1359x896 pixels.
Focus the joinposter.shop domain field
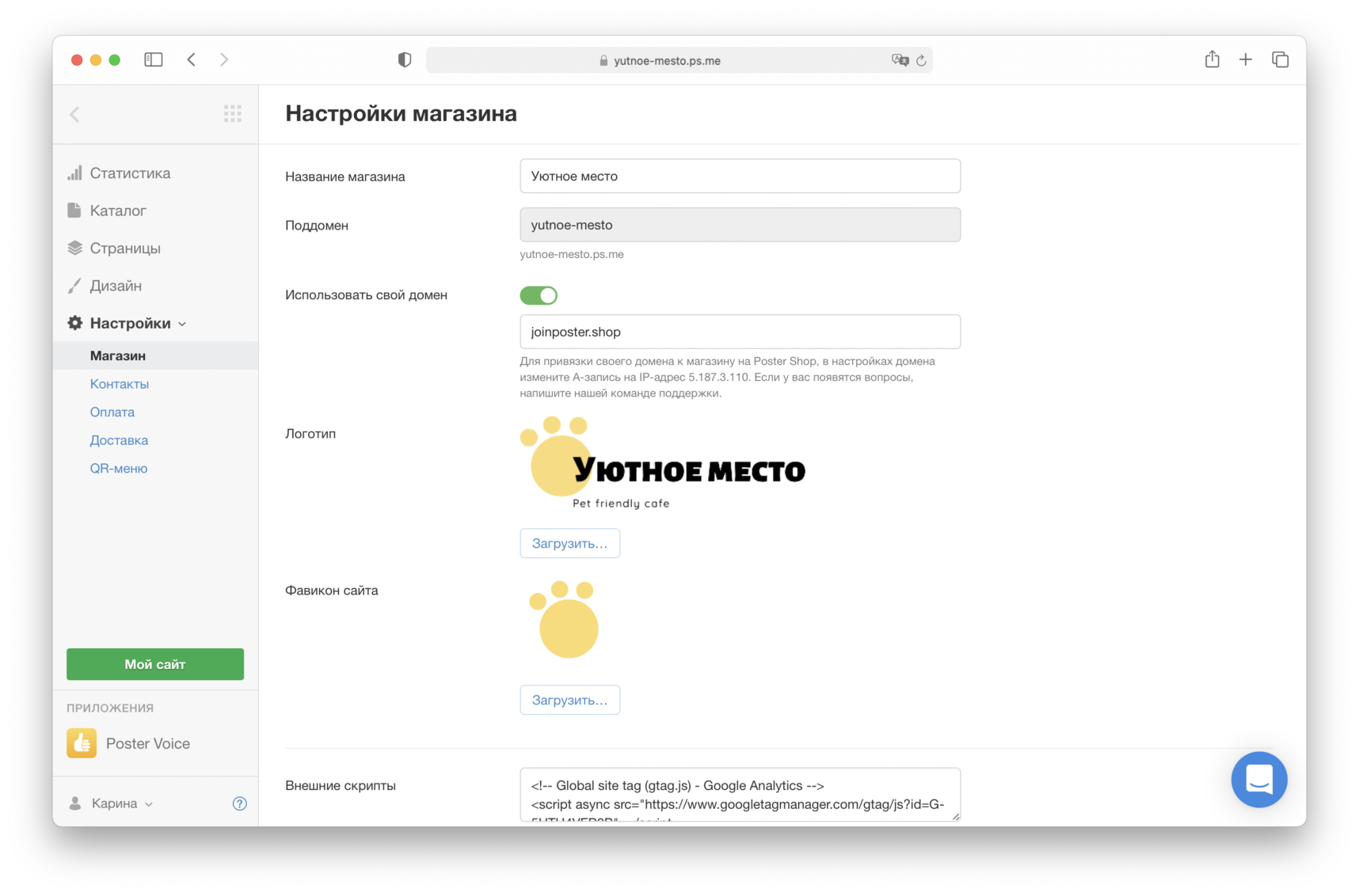pyautogui.click(x=740, y=332)
